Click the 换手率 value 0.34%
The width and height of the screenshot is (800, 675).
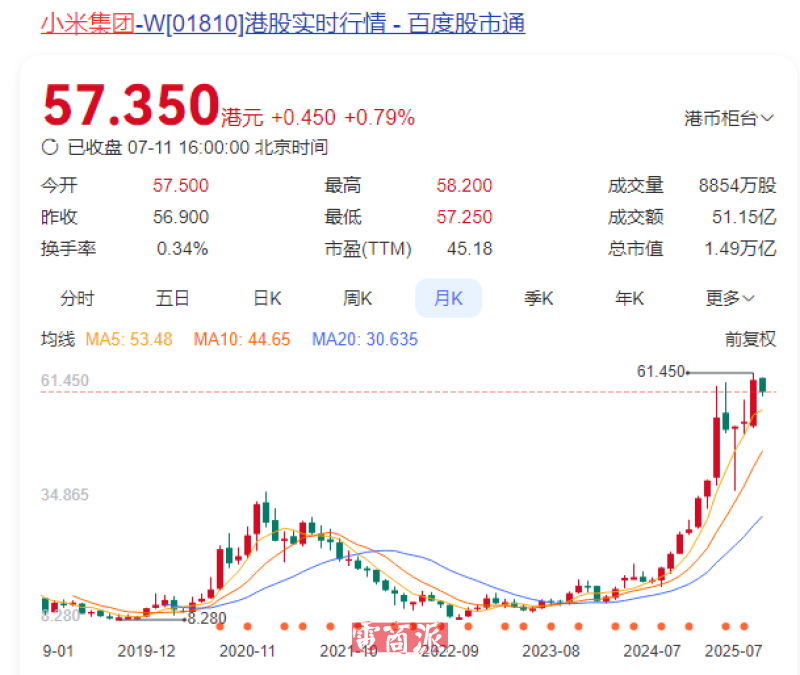182,248
